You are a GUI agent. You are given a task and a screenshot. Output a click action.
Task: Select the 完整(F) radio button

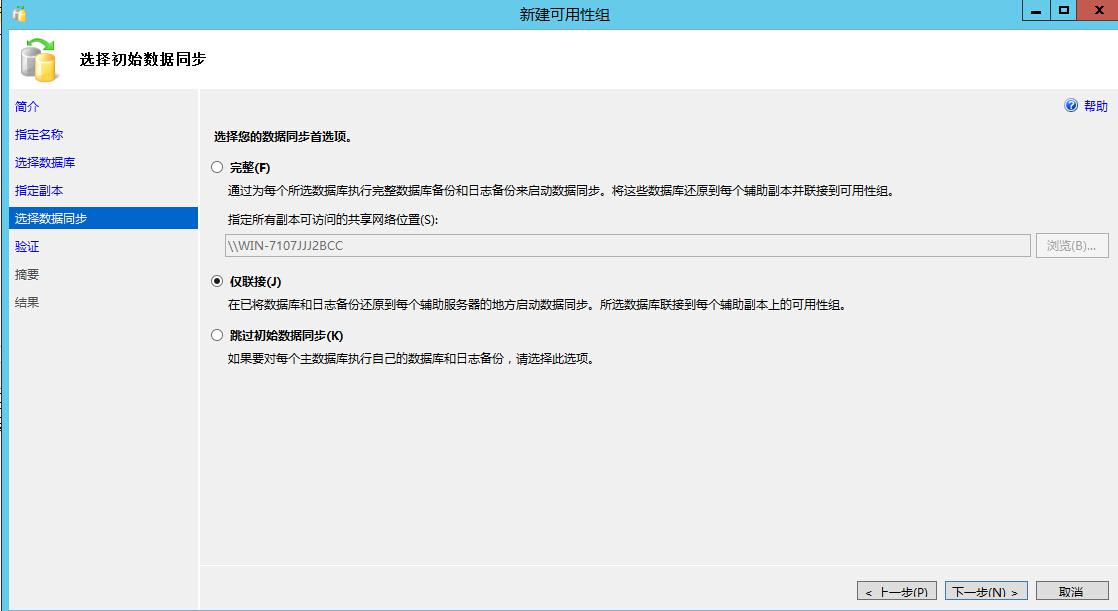[x=217, y=167]
